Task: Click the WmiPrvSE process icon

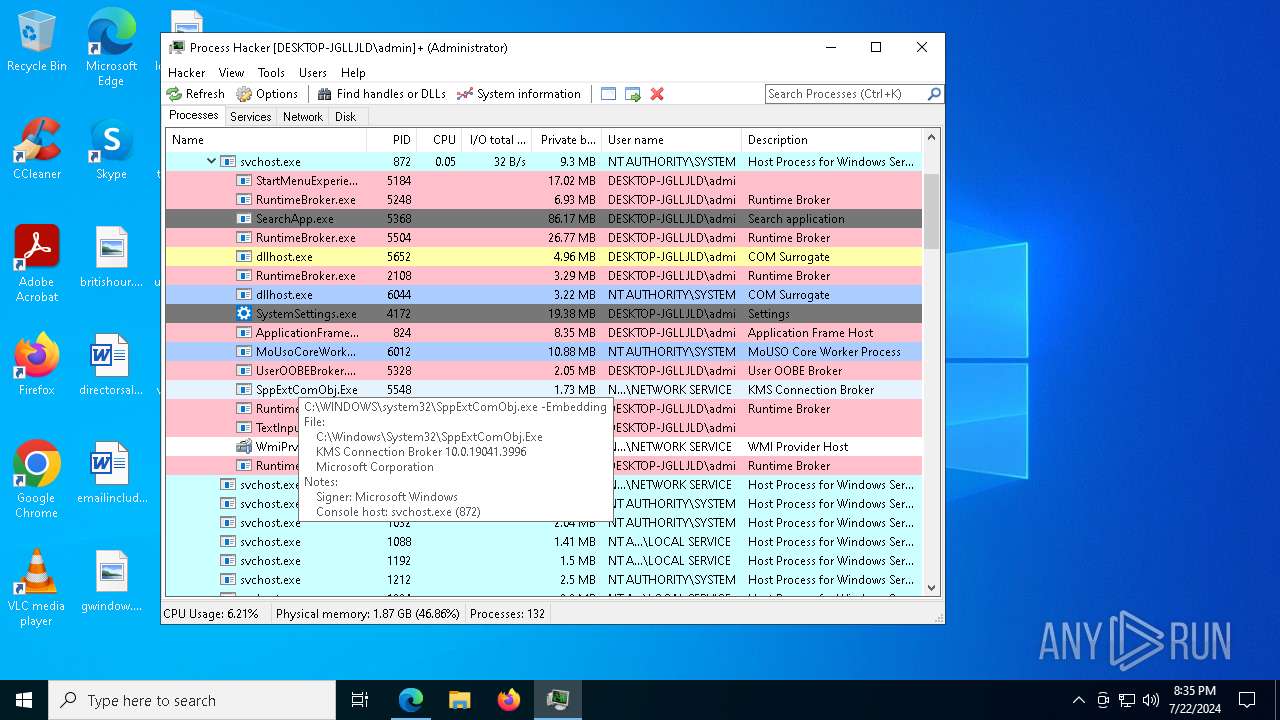Action: pos(244,447)
